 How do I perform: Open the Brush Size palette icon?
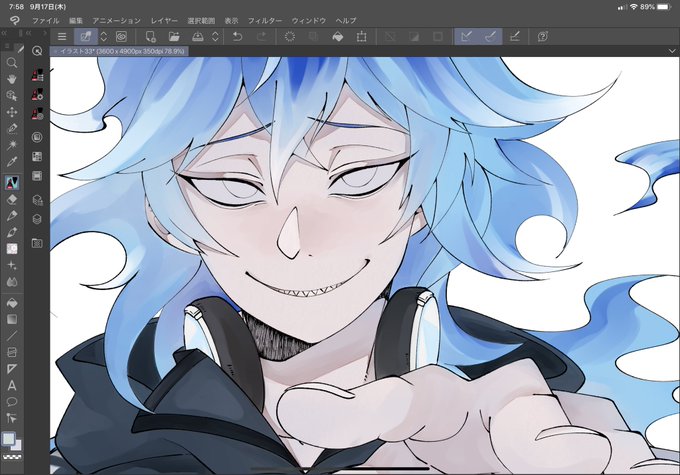click(37, 114)
